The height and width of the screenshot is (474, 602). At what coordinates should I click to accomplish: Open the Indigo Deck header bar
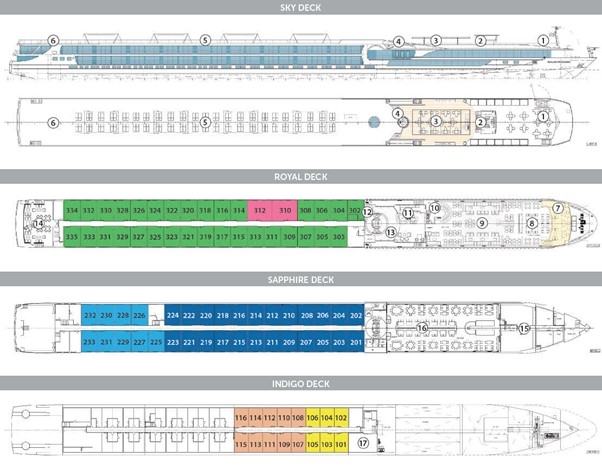click(x=301, y=383)
